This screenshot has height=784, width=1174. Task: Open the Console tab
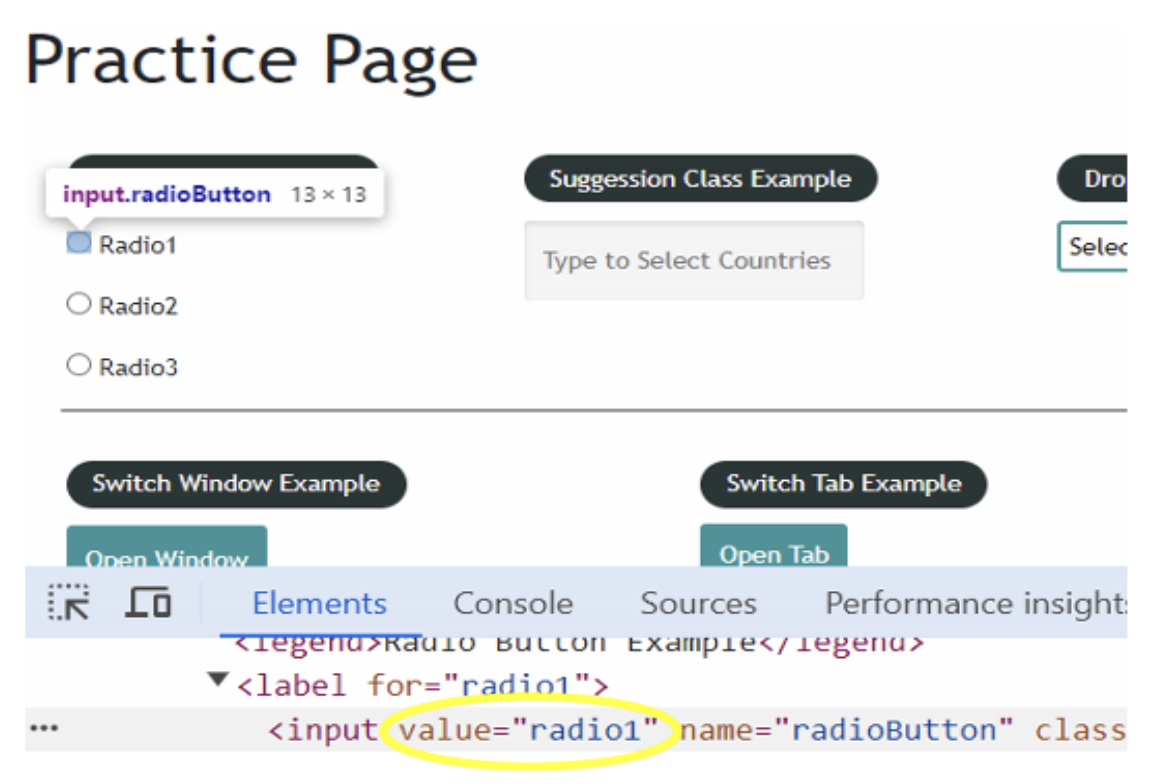point(513,604)
